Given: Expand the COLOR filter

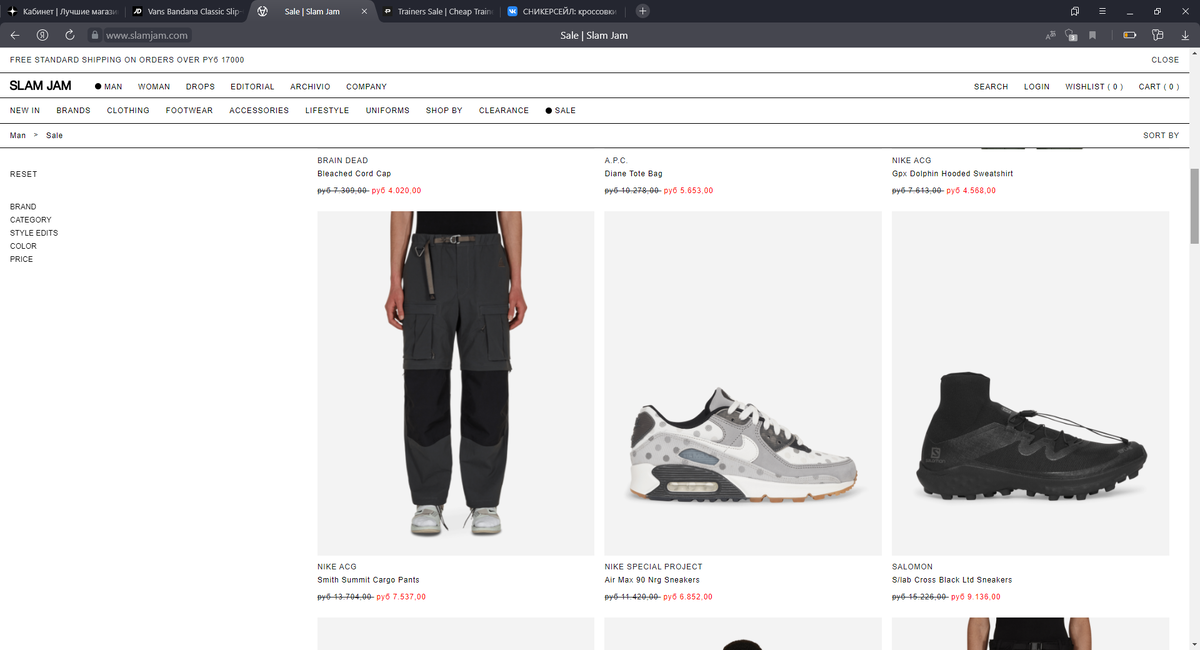Looking at the screenshot, I should 23,246.
